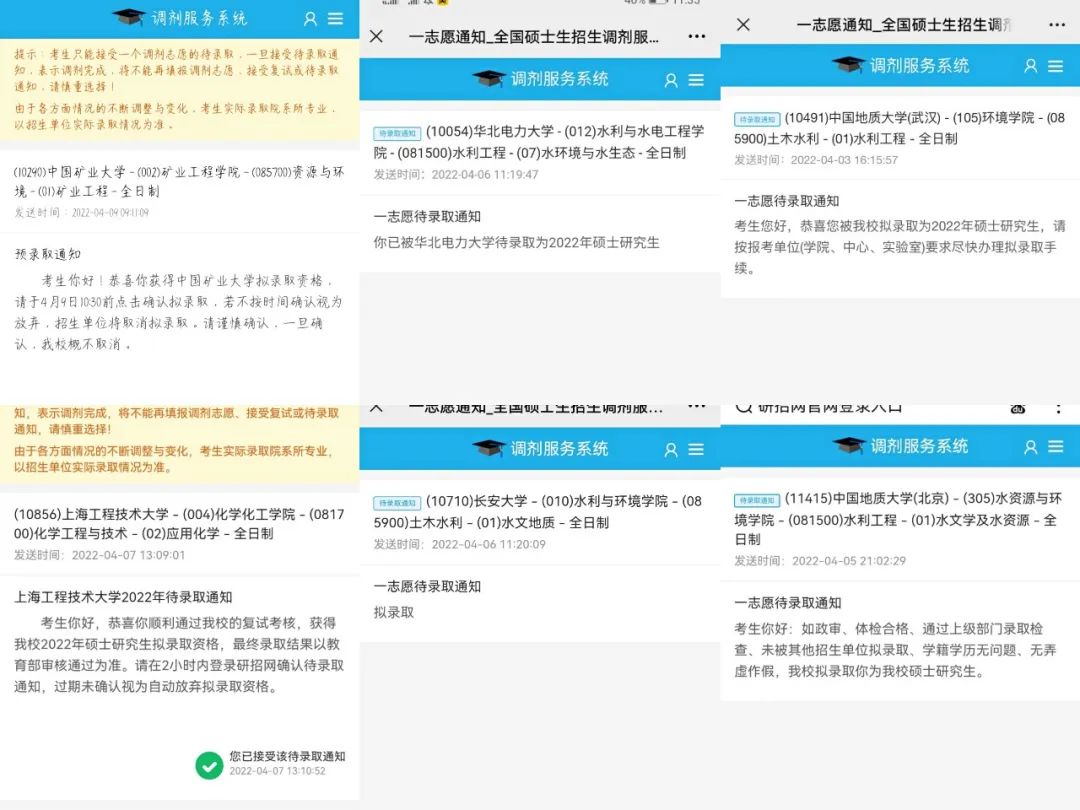Click the search icon beside 研招网官网登录入口

(743, 407)
